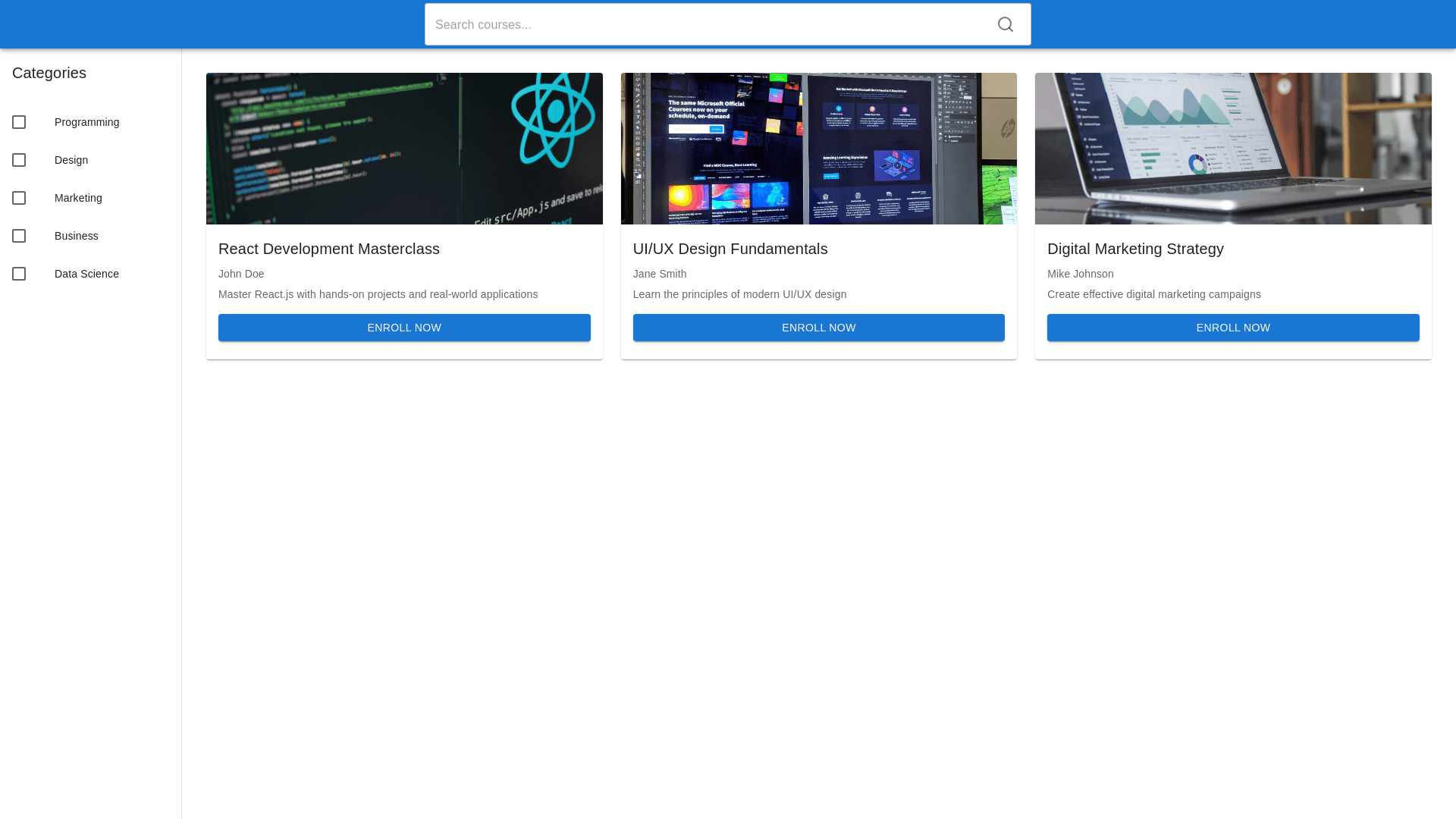Click instructor name Mike Johnson
Viewport: 1456px width, 819px height.
(x=1080, y=274)
